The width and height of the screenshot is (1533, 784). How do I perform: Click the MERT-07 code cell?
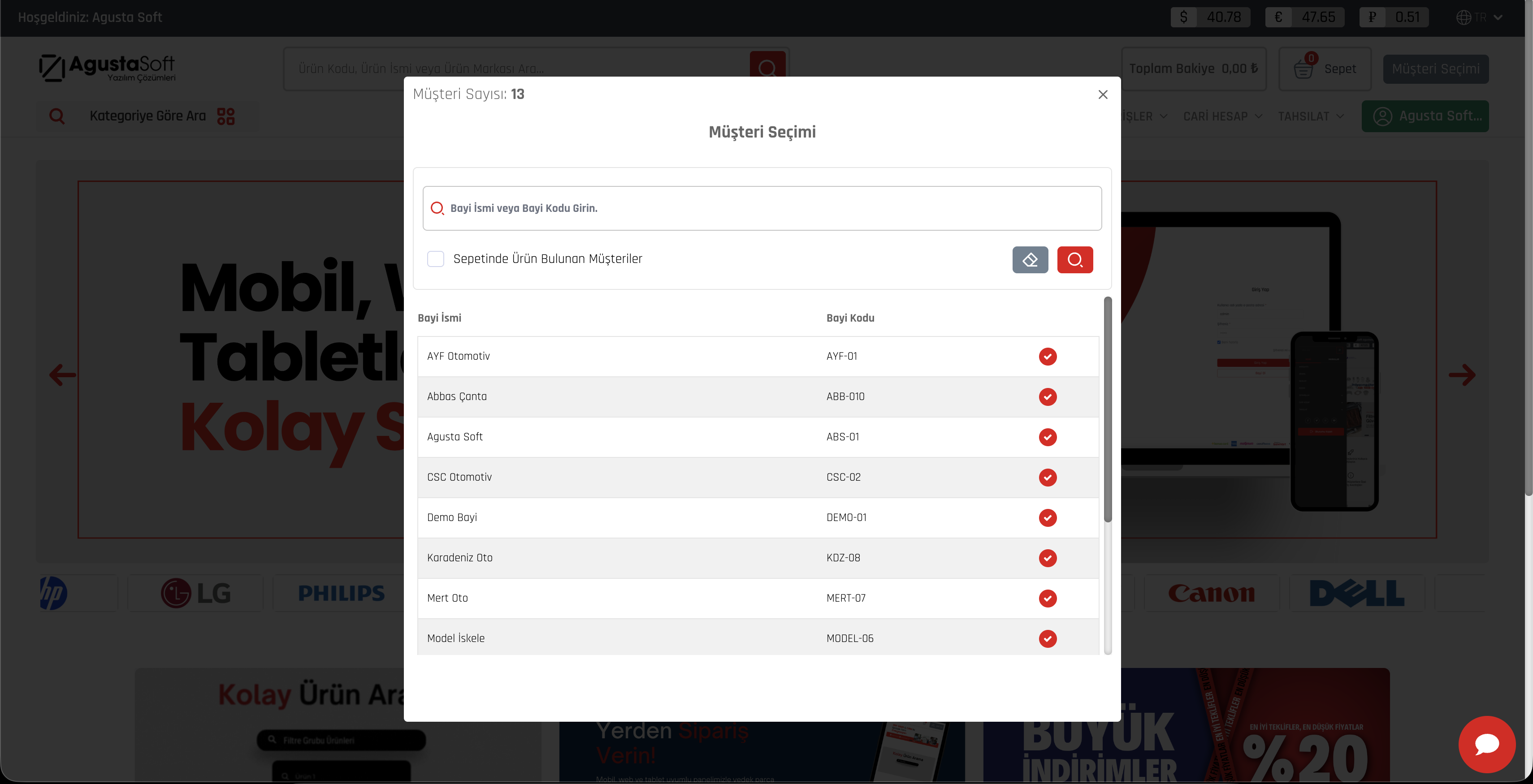846,598
